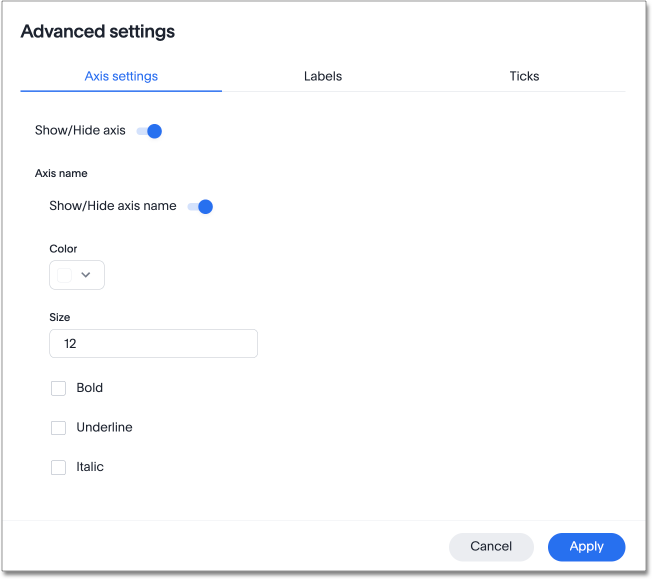
Task: Open the Ticks tab
Action: click(524, 76)
